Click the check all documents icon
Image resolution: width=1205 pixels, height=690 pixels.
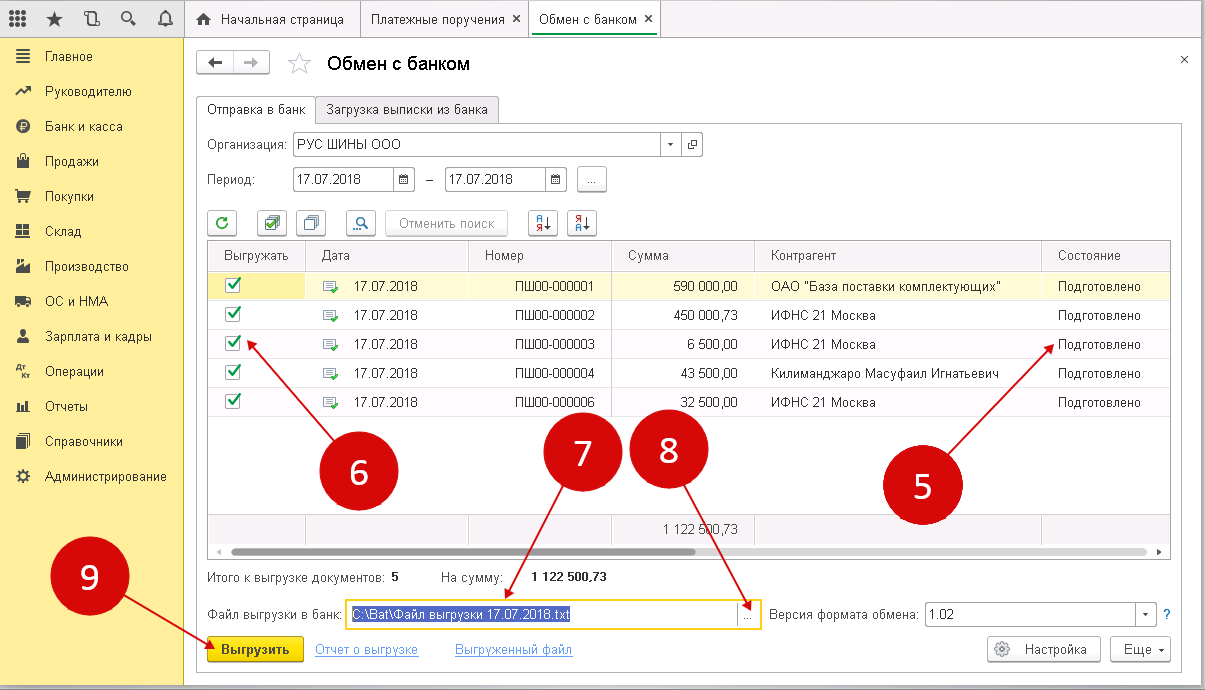pyautogui.click(x=272, y=223)
